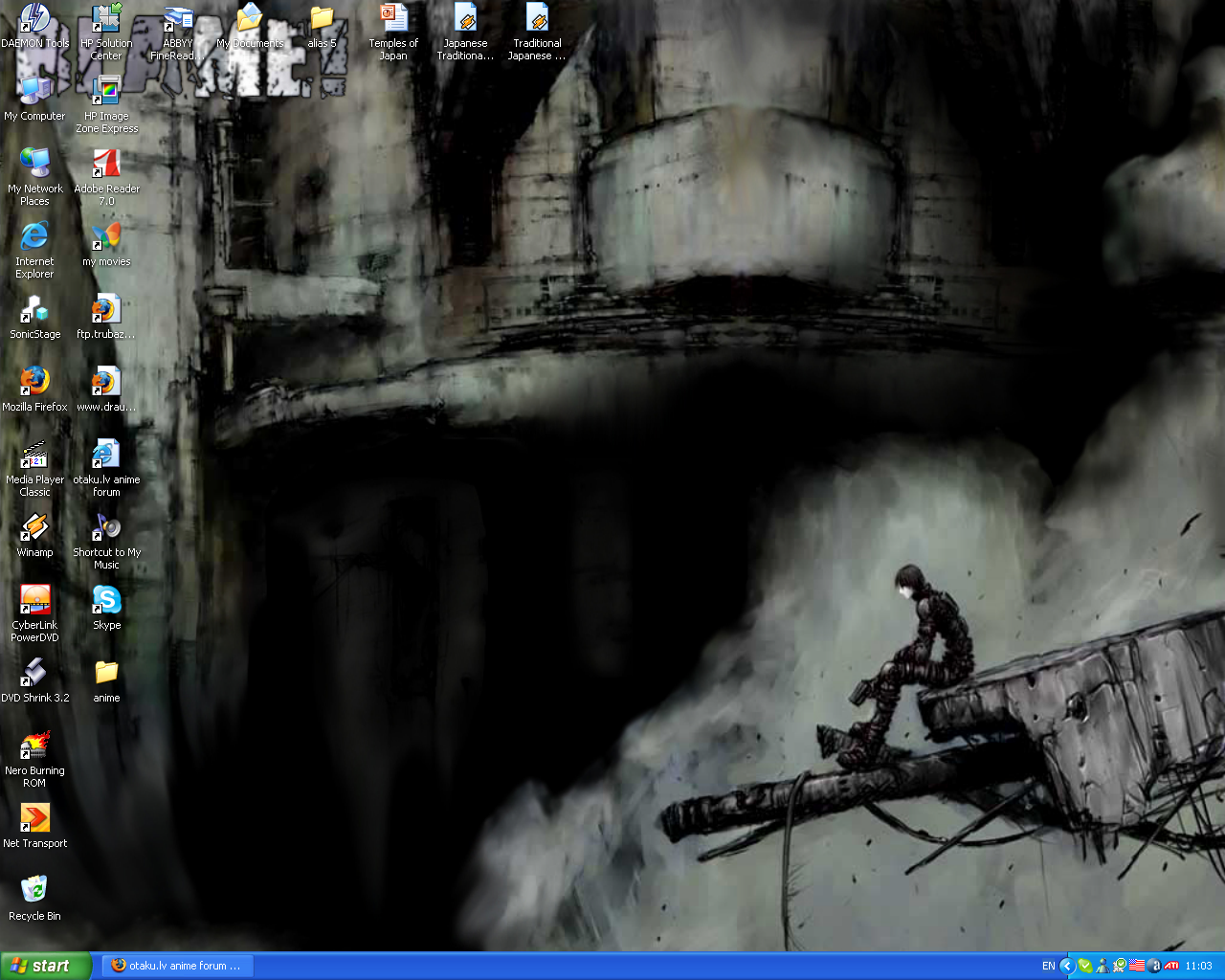
Task: Switch to otaku.lv anime forum taskbar window
Action: [177, 966]
